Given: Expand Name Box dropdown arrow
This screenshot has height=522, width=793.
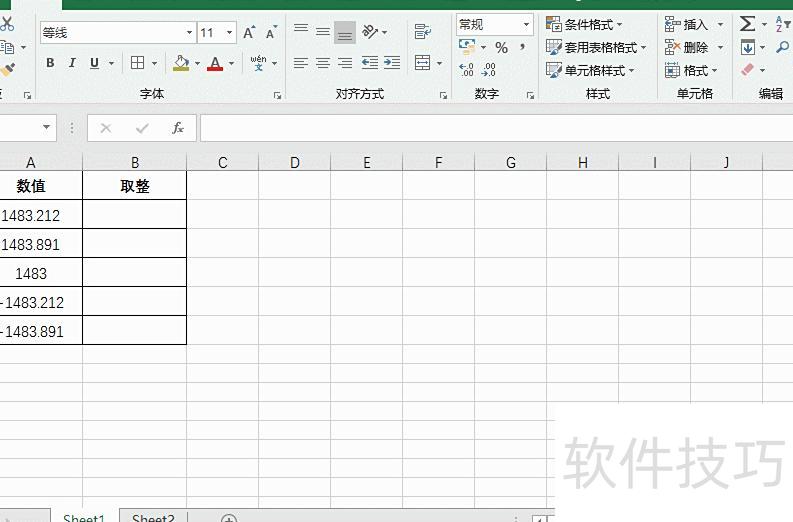Looking at the screenshot, I should pos(46,127).
